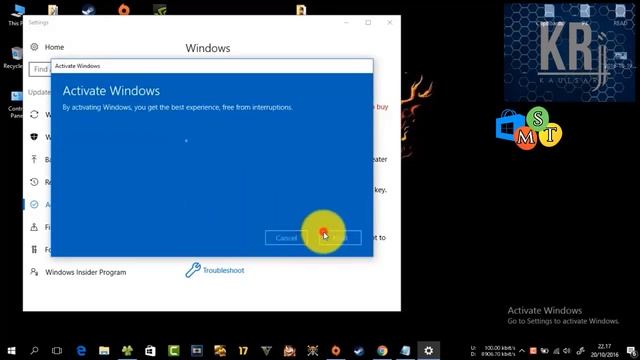Open volume control in system tray
This screenshot has width=640, height=360.
pyautogui.click(x=567, y=351)
